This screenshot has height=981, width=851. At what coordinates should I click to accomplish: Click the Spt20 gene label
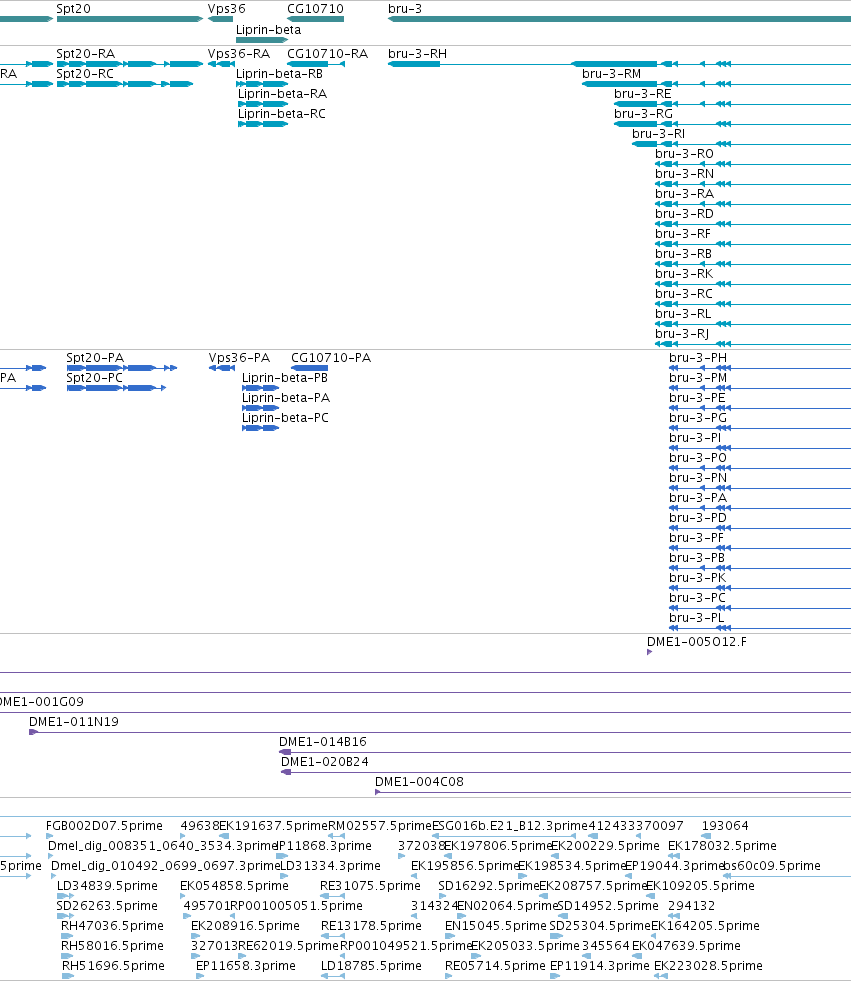tap(73, 9)
